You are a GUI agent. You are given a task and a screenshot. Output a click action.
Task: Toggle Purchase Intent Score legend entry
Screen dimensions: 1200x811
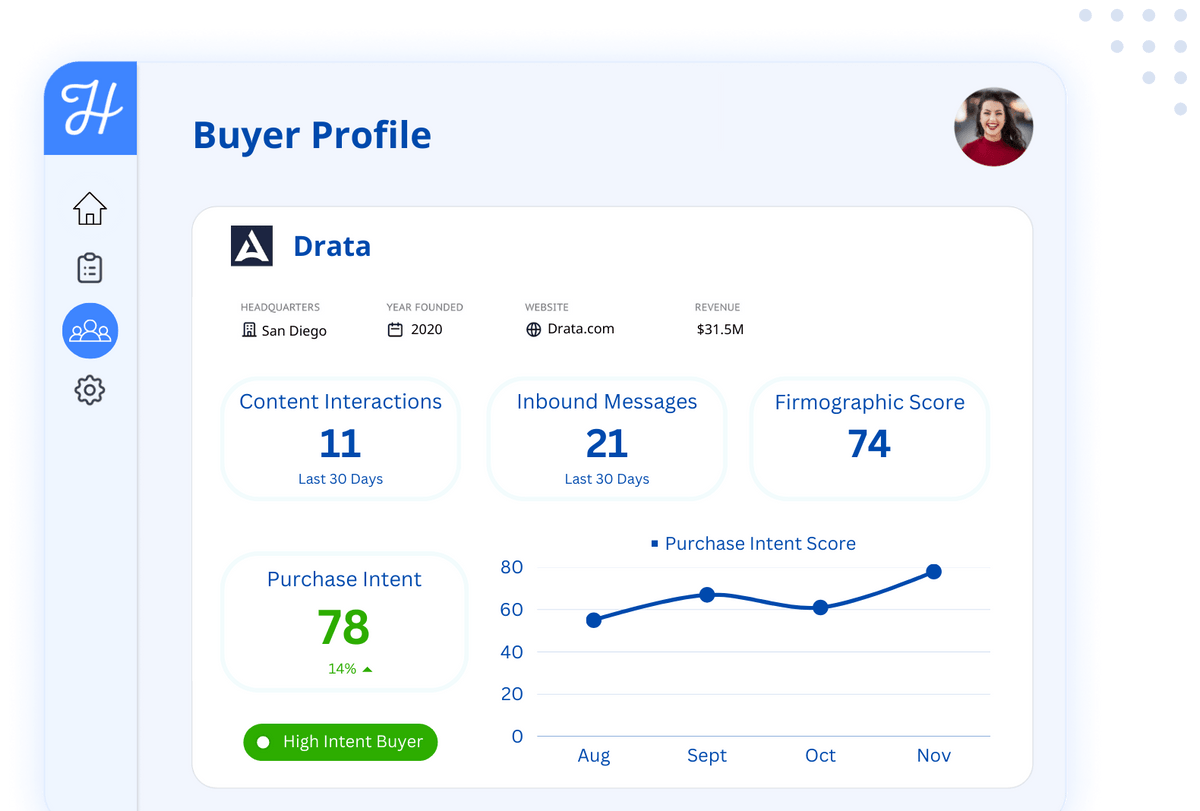pos(753,544)
